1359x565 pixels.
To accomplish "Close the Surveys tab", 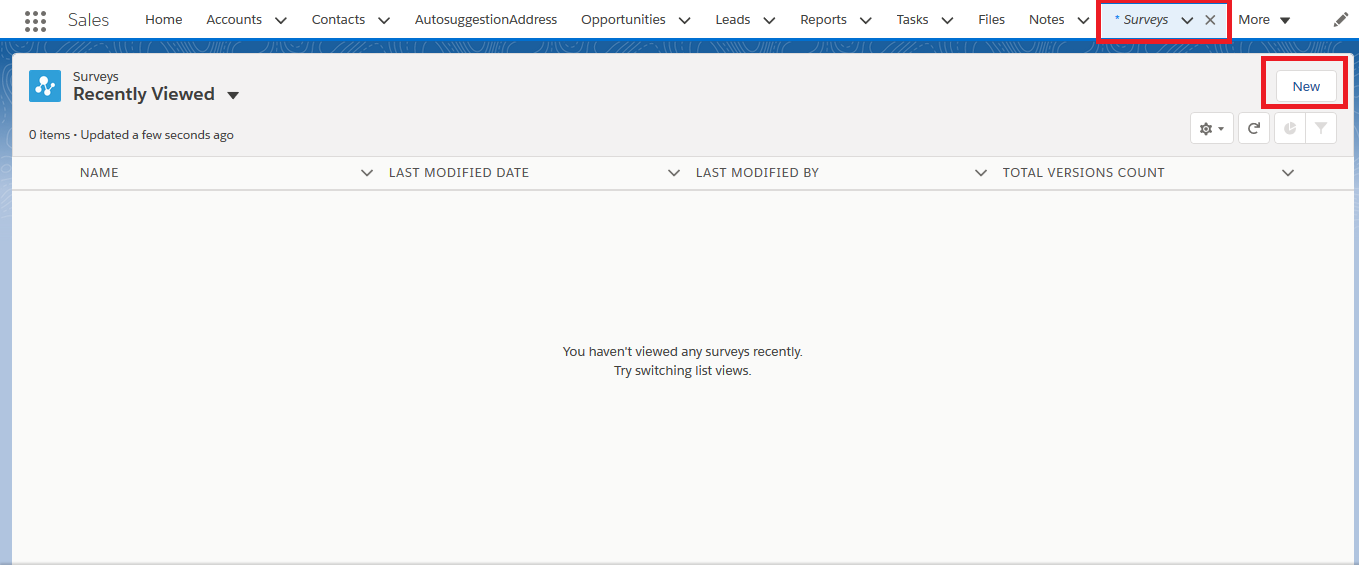I will (1210, 20).
